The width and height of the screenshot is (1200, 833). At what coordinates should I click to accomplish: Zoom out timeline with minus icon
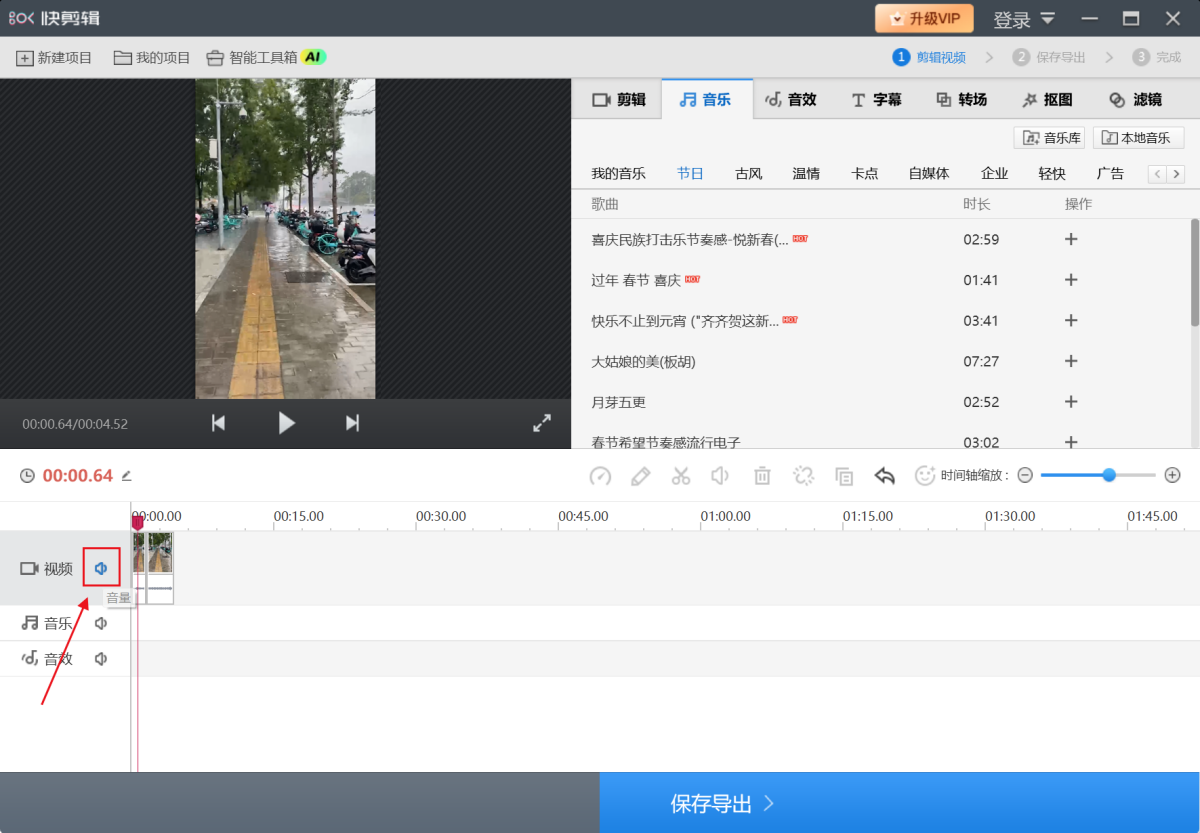[x=1025, y=476]
